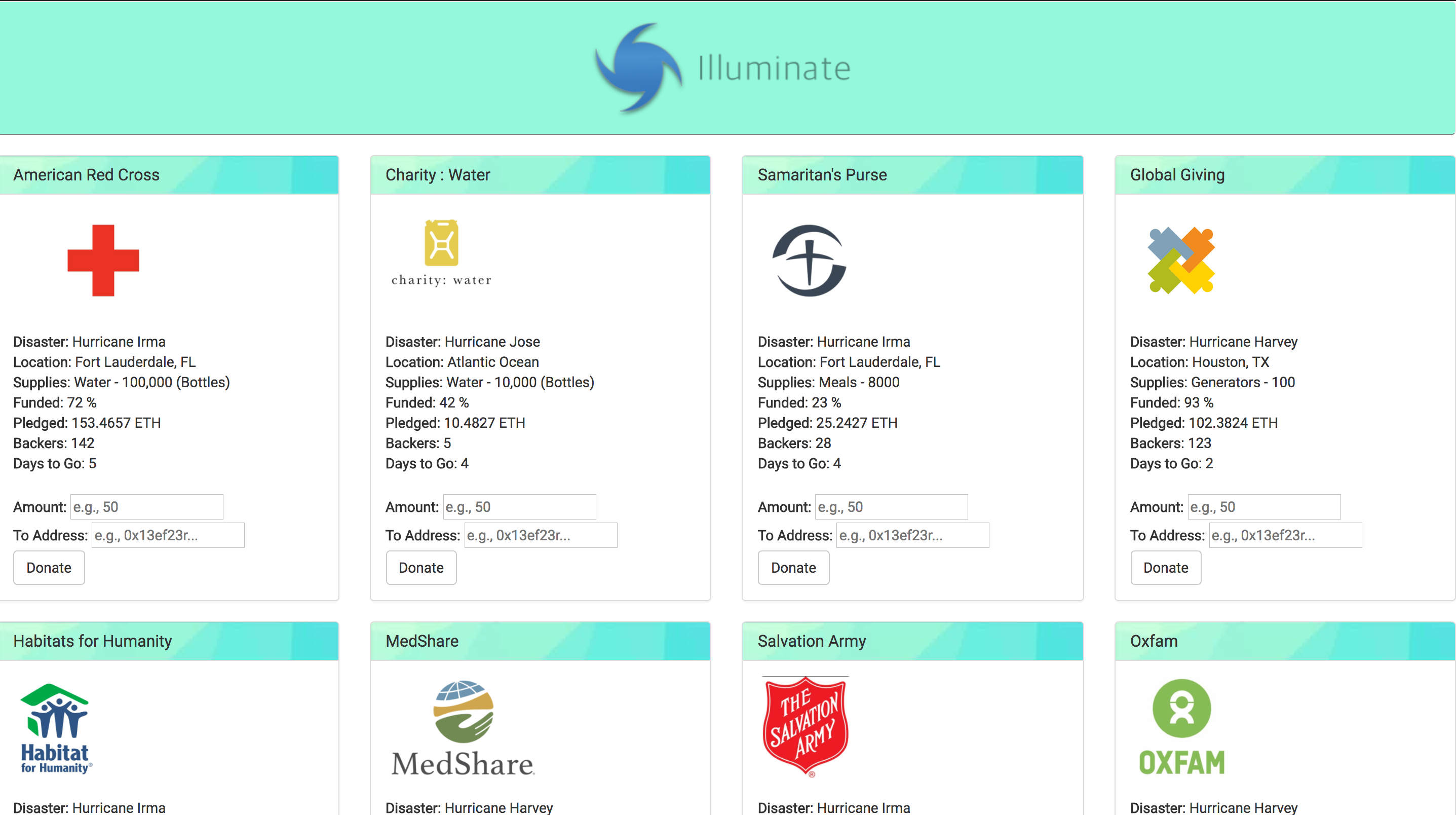Donate to American Red Cross
This screenshot has height=815, width=1456.
point(49,567)
